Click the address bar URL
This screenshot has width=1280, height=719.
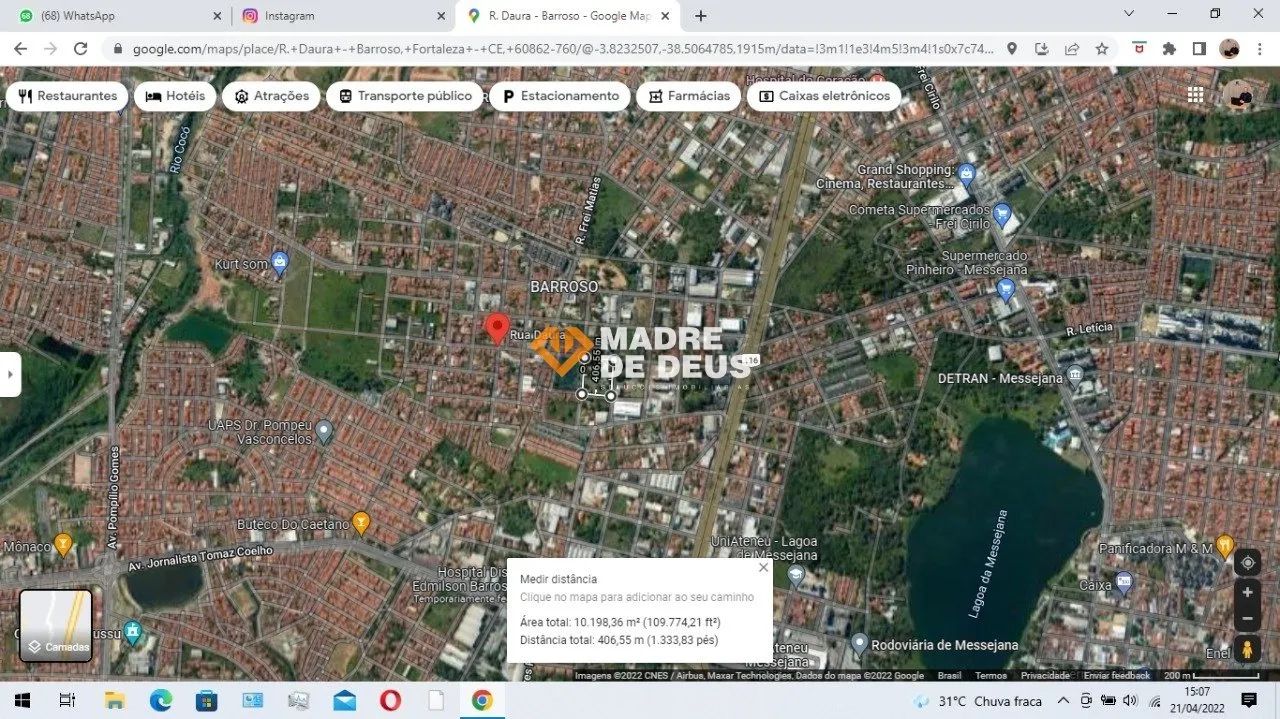pos(563,48)
